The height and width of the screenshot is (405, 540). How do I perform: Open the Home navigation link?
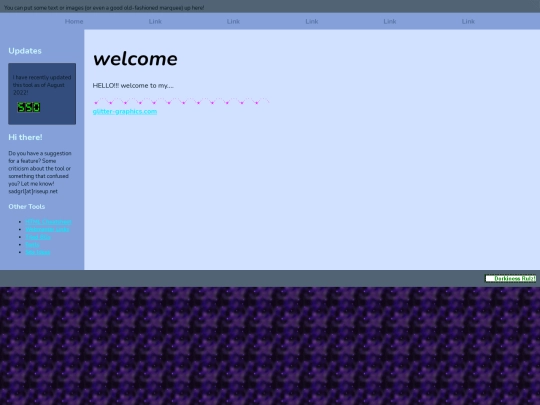(x=74, y=21)
